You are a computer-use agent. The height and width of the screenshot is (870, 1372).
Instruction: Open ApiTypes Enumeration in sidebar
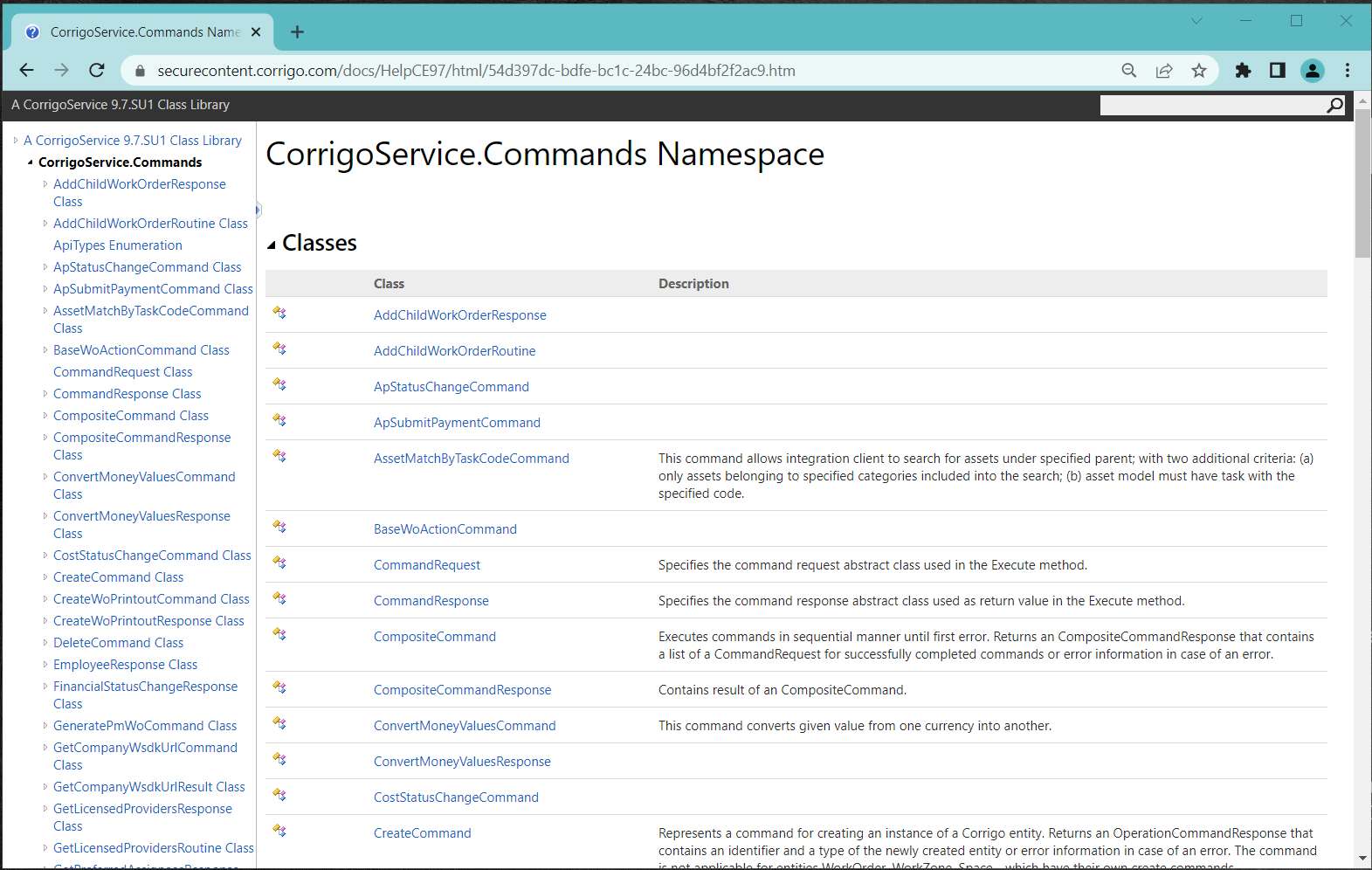tap(118, 245)
